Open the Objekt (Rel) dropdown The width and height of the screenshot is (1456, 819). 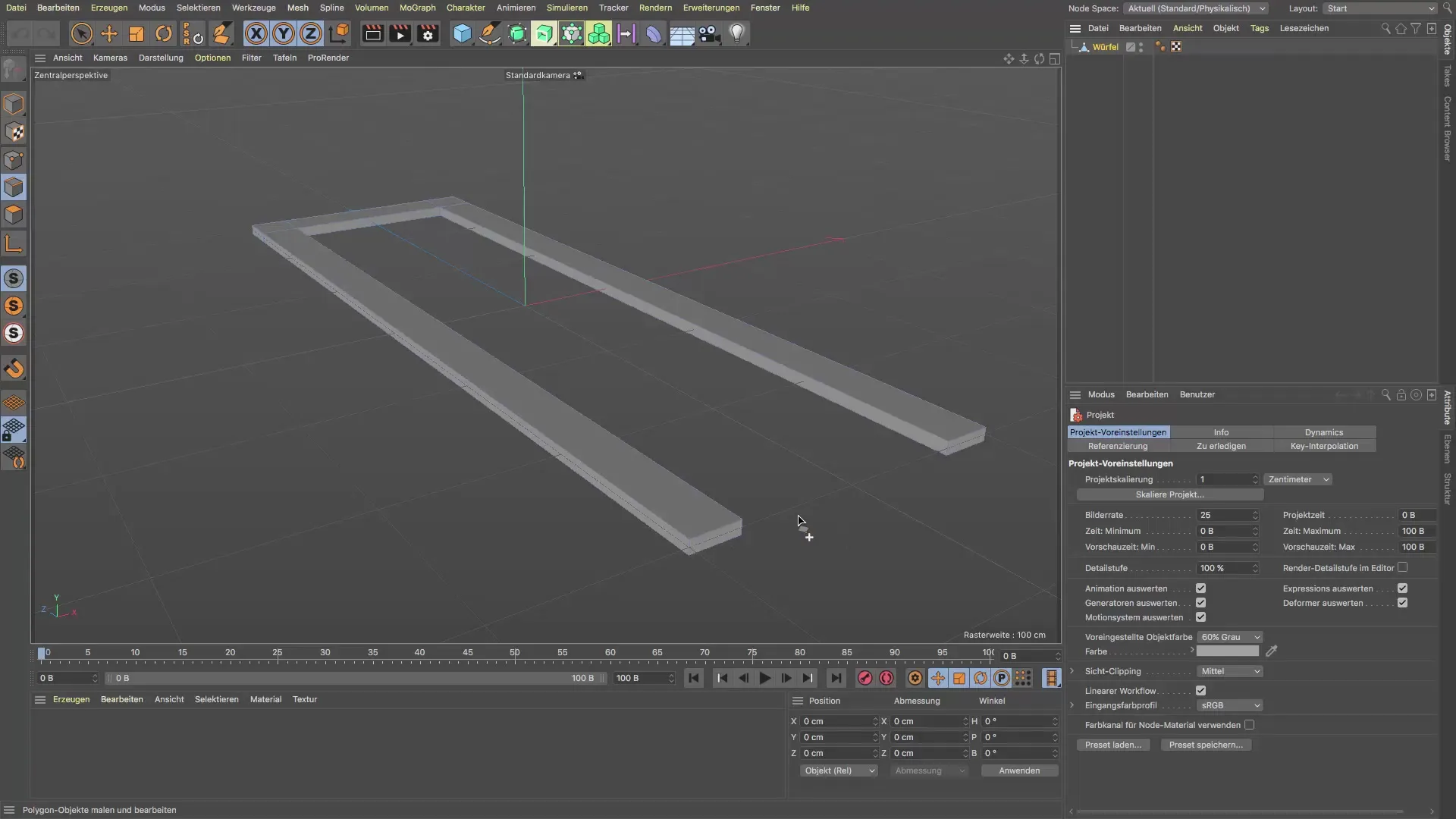tap(839, 770)
